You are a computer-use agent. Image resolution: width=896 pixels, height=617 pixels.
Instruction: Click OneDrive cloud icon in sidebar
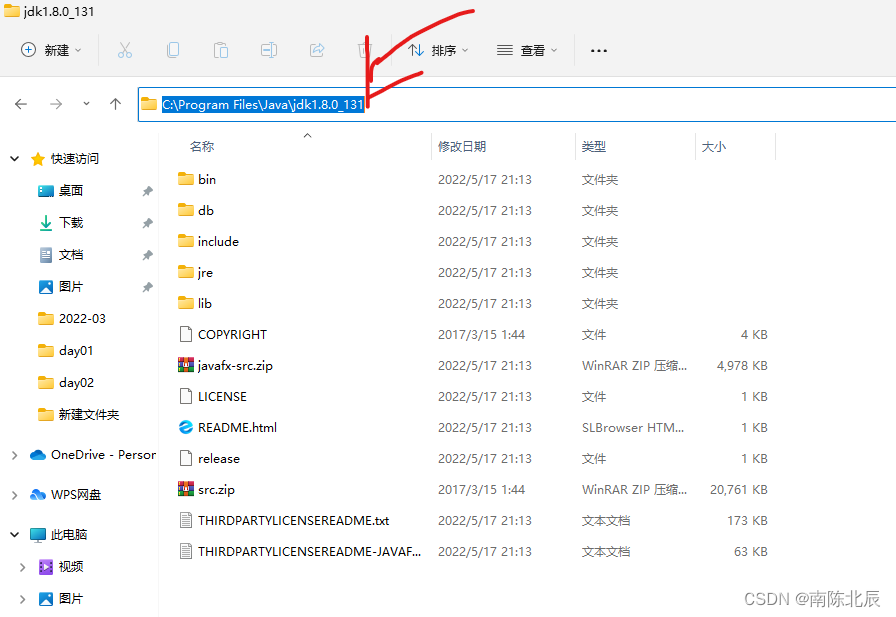pos(38,455)
